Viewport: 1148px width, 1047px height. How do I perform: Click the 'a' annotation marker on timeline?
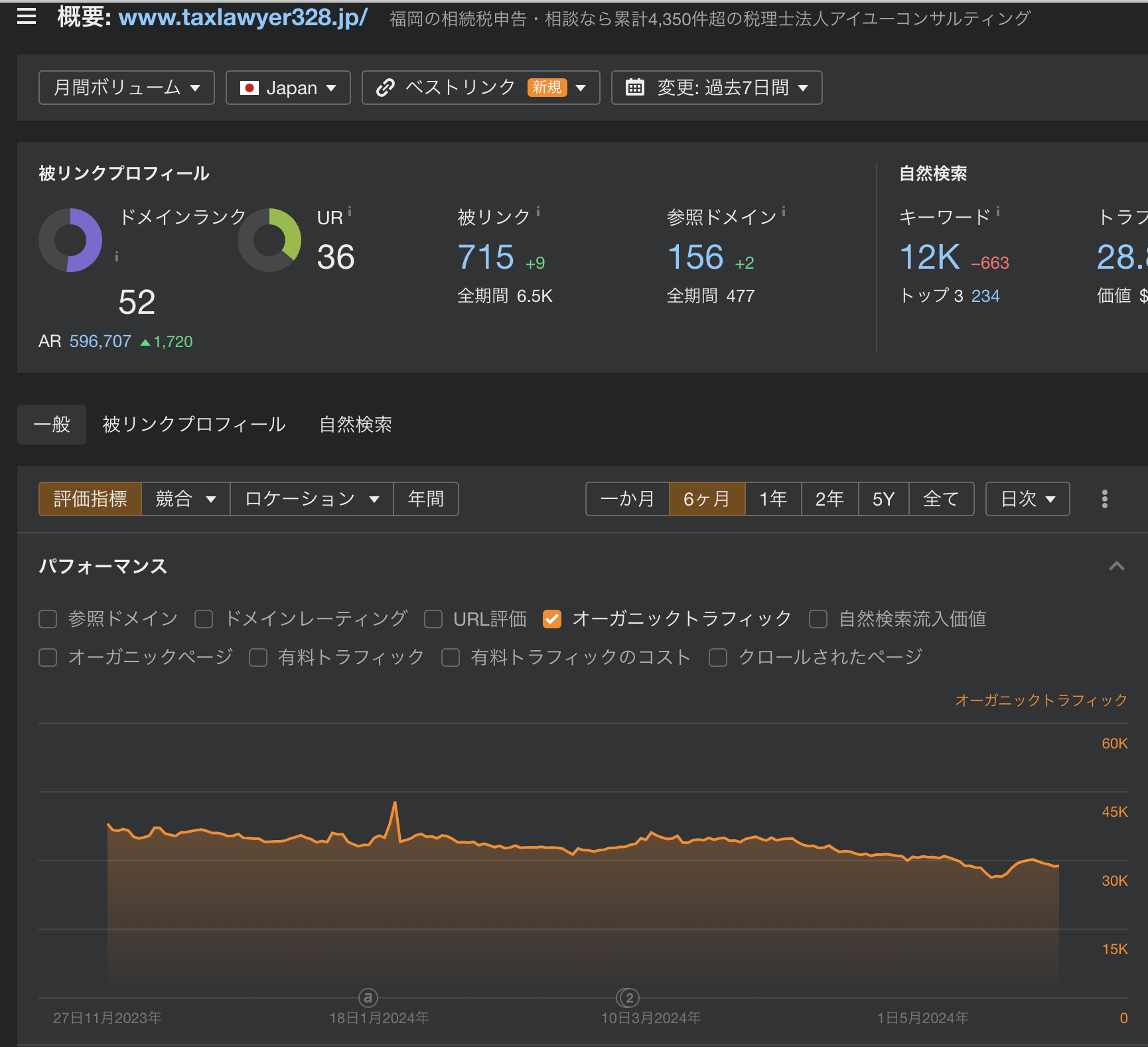pyautogui.click(x=368, y=997)
